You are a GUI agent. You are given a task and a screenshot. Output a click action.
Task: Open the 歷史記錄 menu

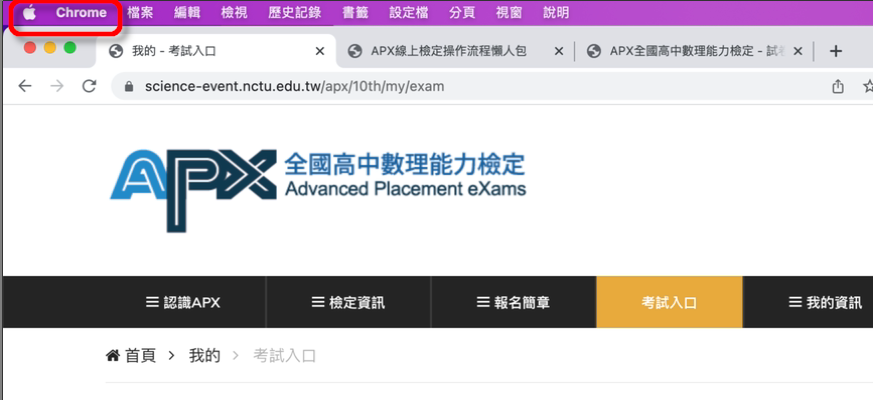(295, 13)
